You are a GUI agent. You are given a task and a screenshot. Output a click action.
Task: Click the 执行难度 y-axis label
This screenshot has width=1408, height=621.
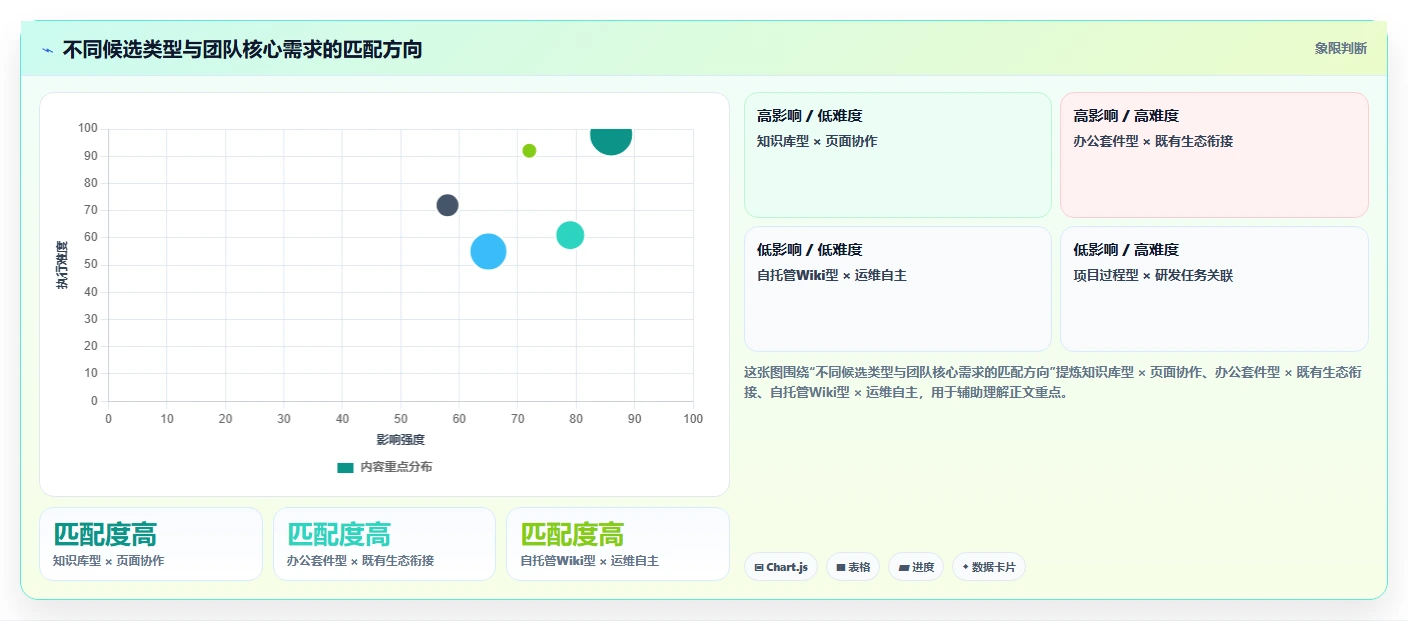coord(62,265)
